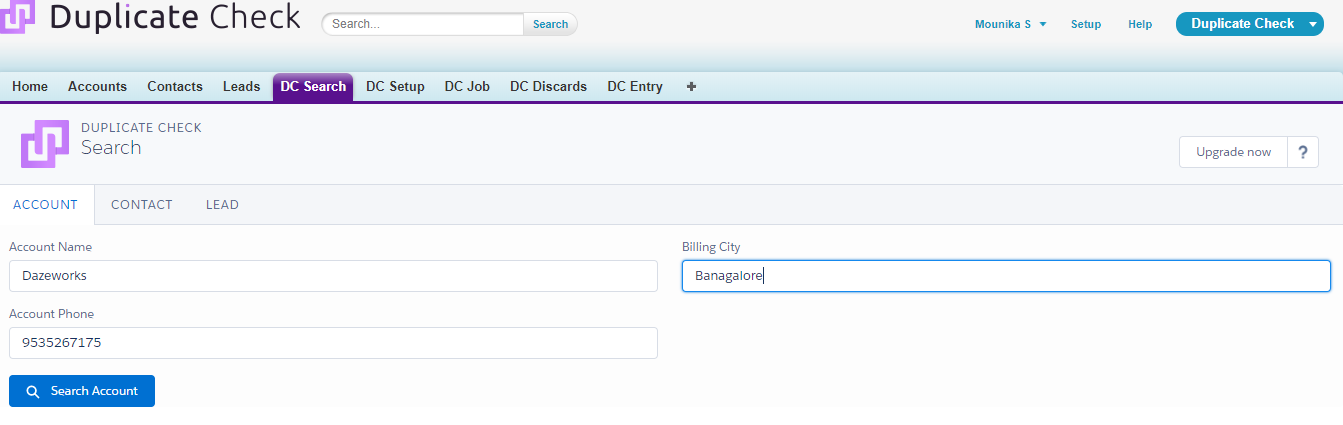Click the Account Name field with Dazeworks
Image resolution: width=1343 pixels, height=425 pixels.
(333, 276)
